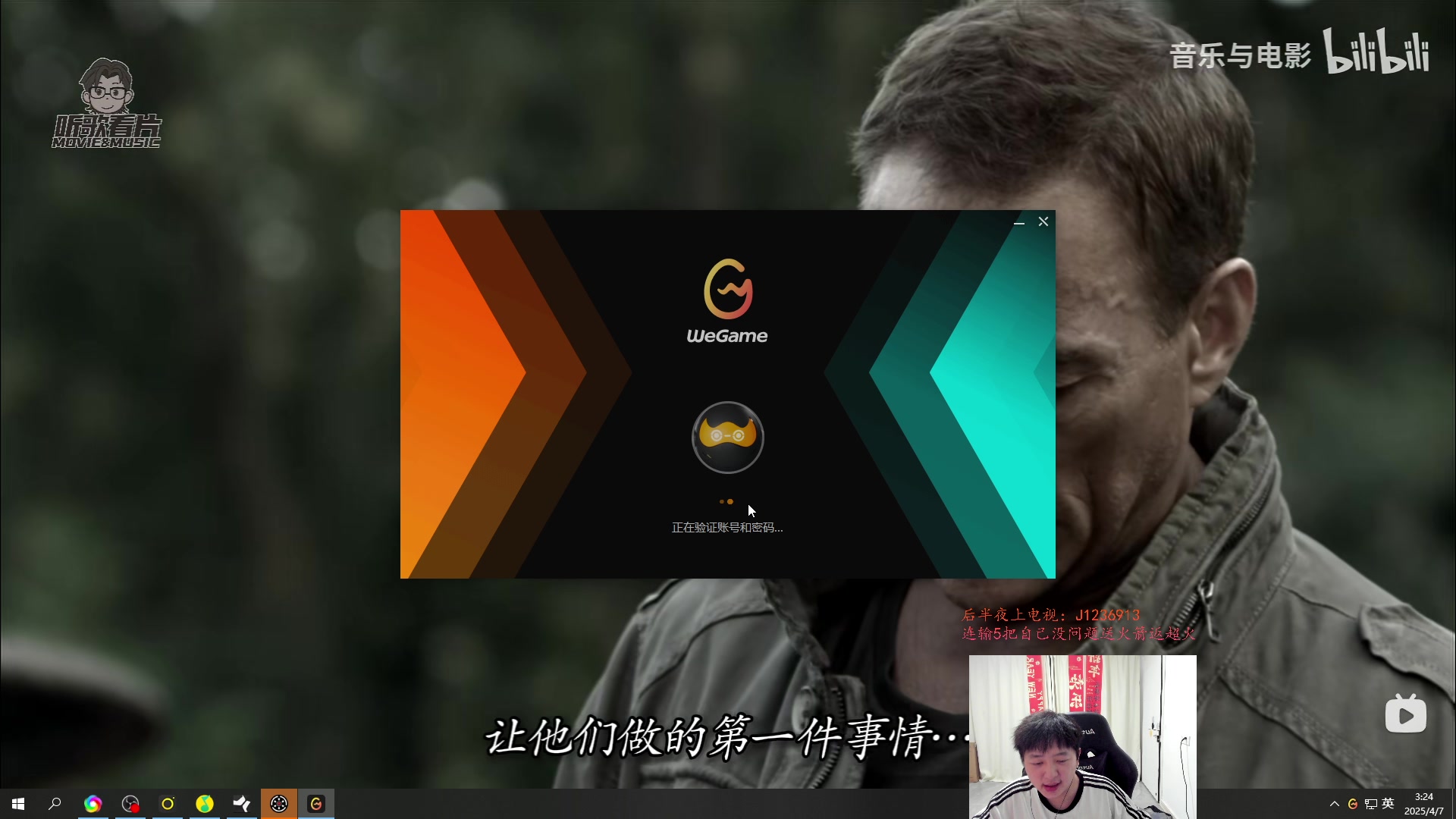This screenshot has width=1456, height=819.
Task: Open the colorful ring app on taskbar
Action: pyautogui.click(x=93, y=804)
